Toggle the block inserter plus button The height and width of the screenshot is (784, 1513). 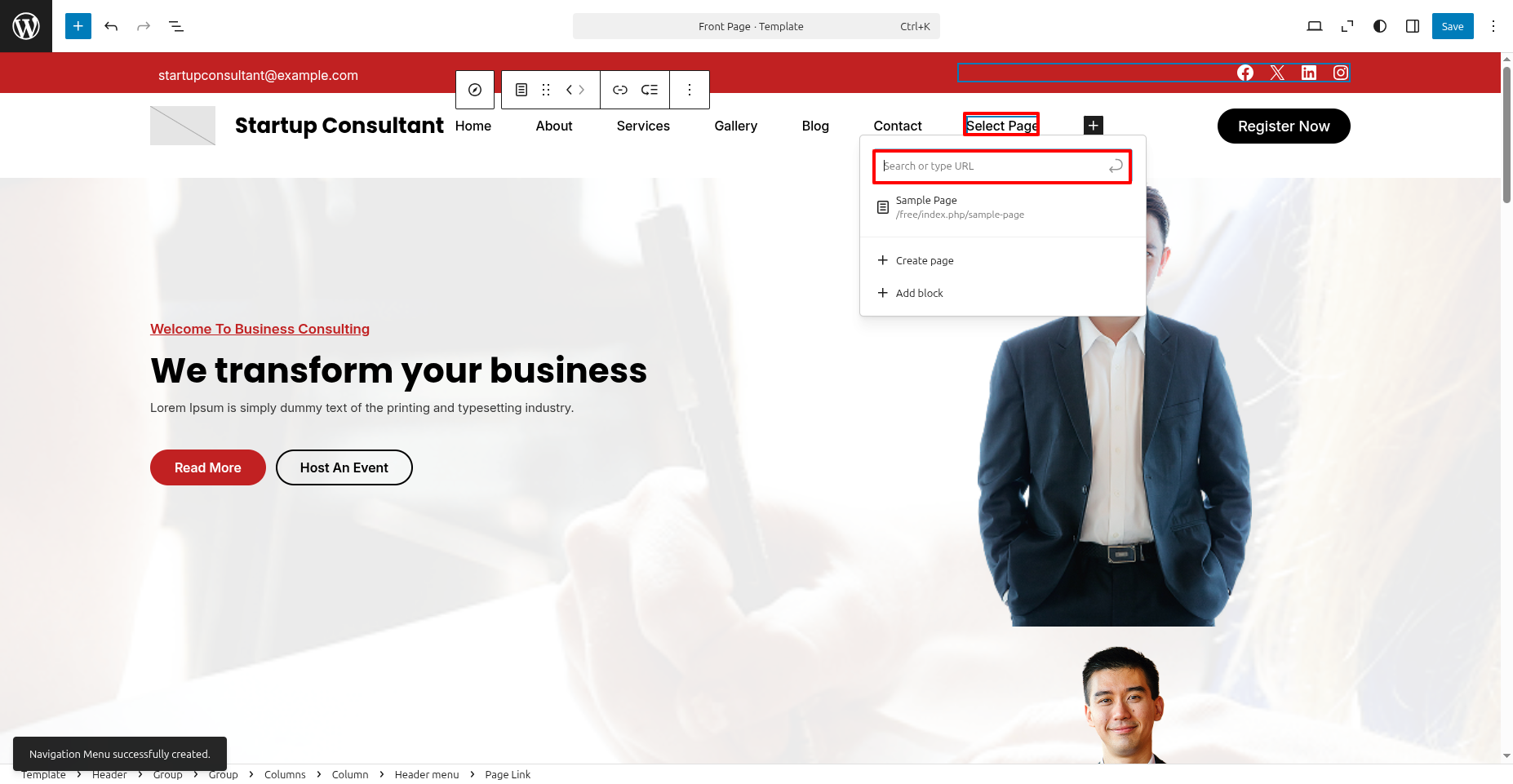[x=78, y=26]
